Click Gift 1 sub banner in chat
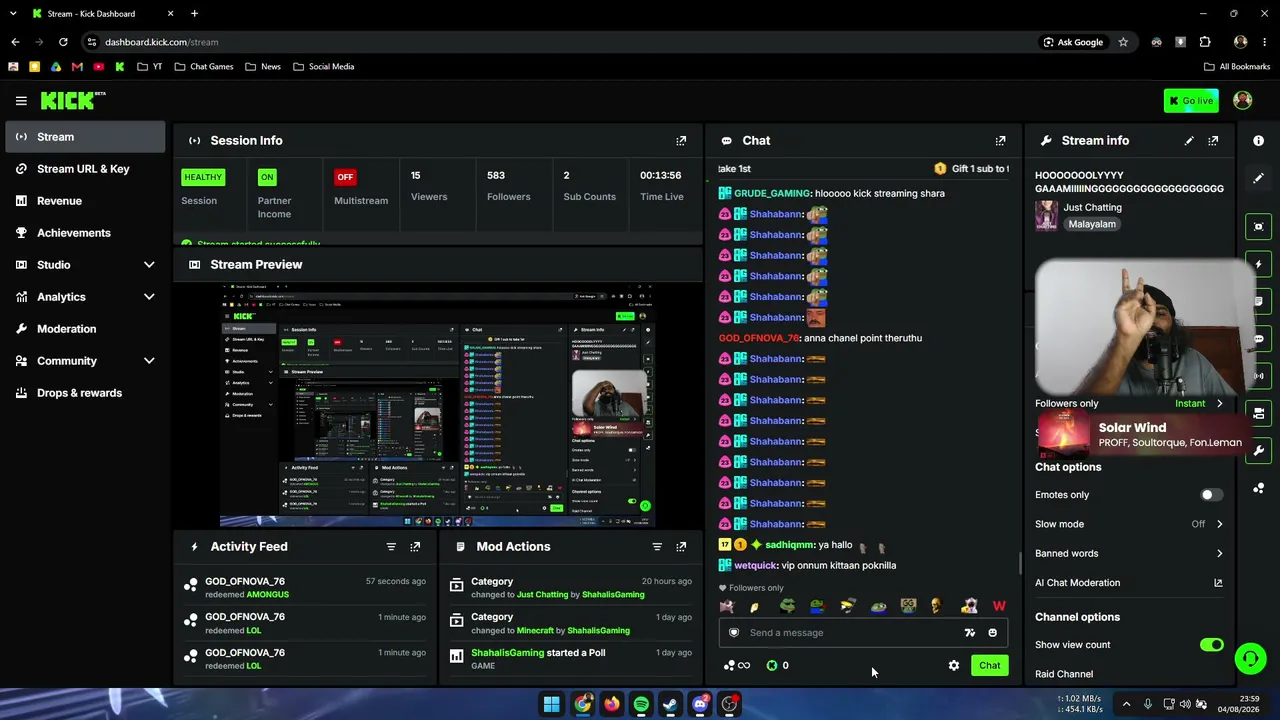 tap(971, 169)
